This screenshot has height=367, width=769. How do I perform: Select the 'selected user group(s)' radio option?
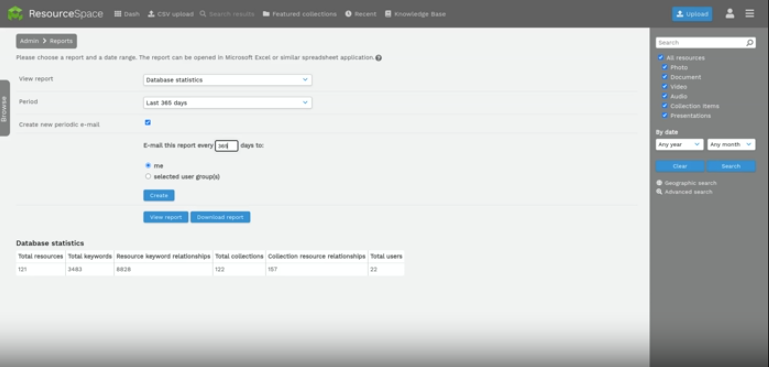tap(148, 176)
